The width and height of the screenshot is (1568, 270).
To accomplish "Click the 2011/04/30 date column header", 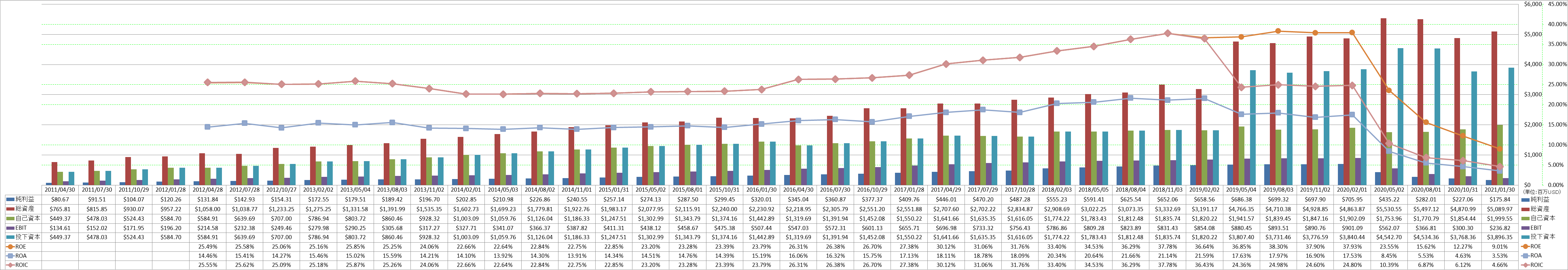I will pyautogui.click(x=59, y=190).
